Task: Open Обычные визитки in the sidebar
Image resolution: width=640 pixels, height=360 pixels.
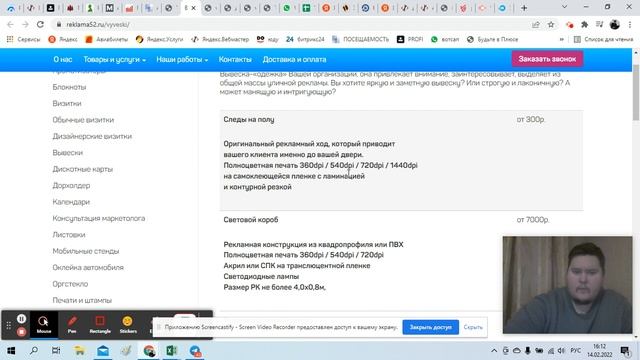Action: click(x=83, y=120)
